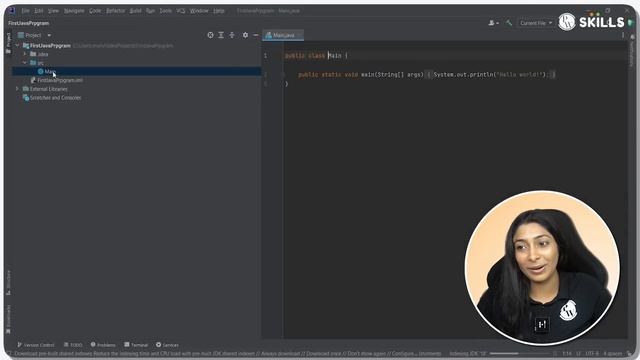The width and height of the screenshot is (640, 360).
Task: Toggle the Project tool window side tab
Action: (8, 43)
